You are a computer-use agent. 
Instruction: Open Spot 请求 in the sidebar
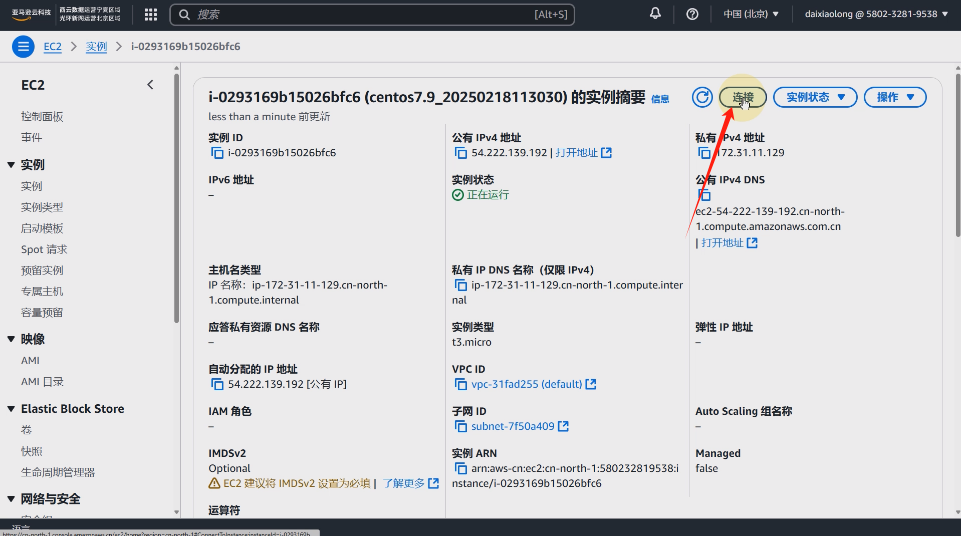(44, 249)
